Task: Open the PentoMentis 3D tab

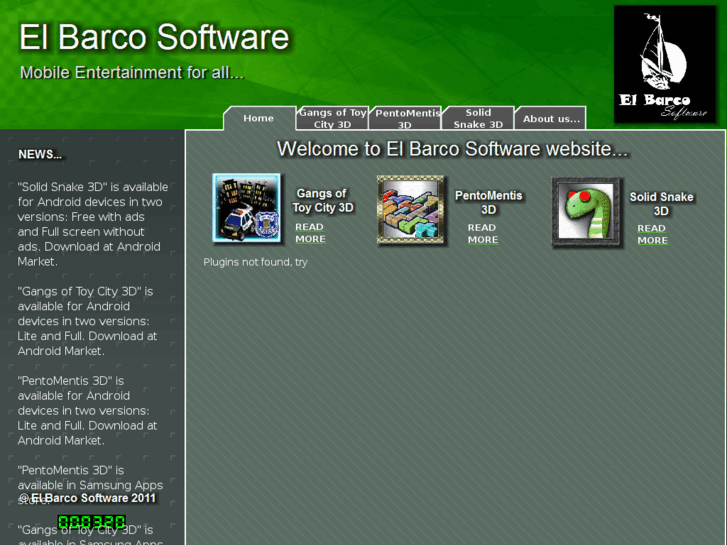Action: pyautogui.click(x=405, y=118)
